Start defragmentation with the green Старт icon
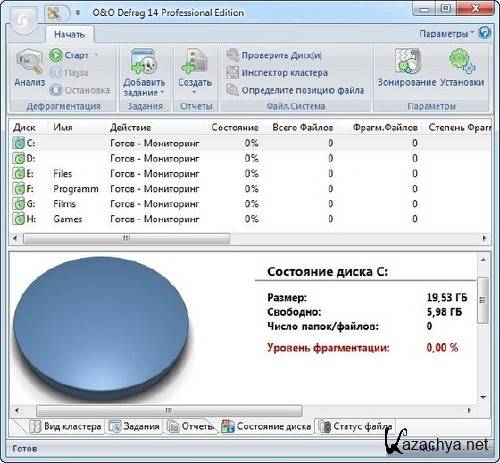 (x=56, y=55)
